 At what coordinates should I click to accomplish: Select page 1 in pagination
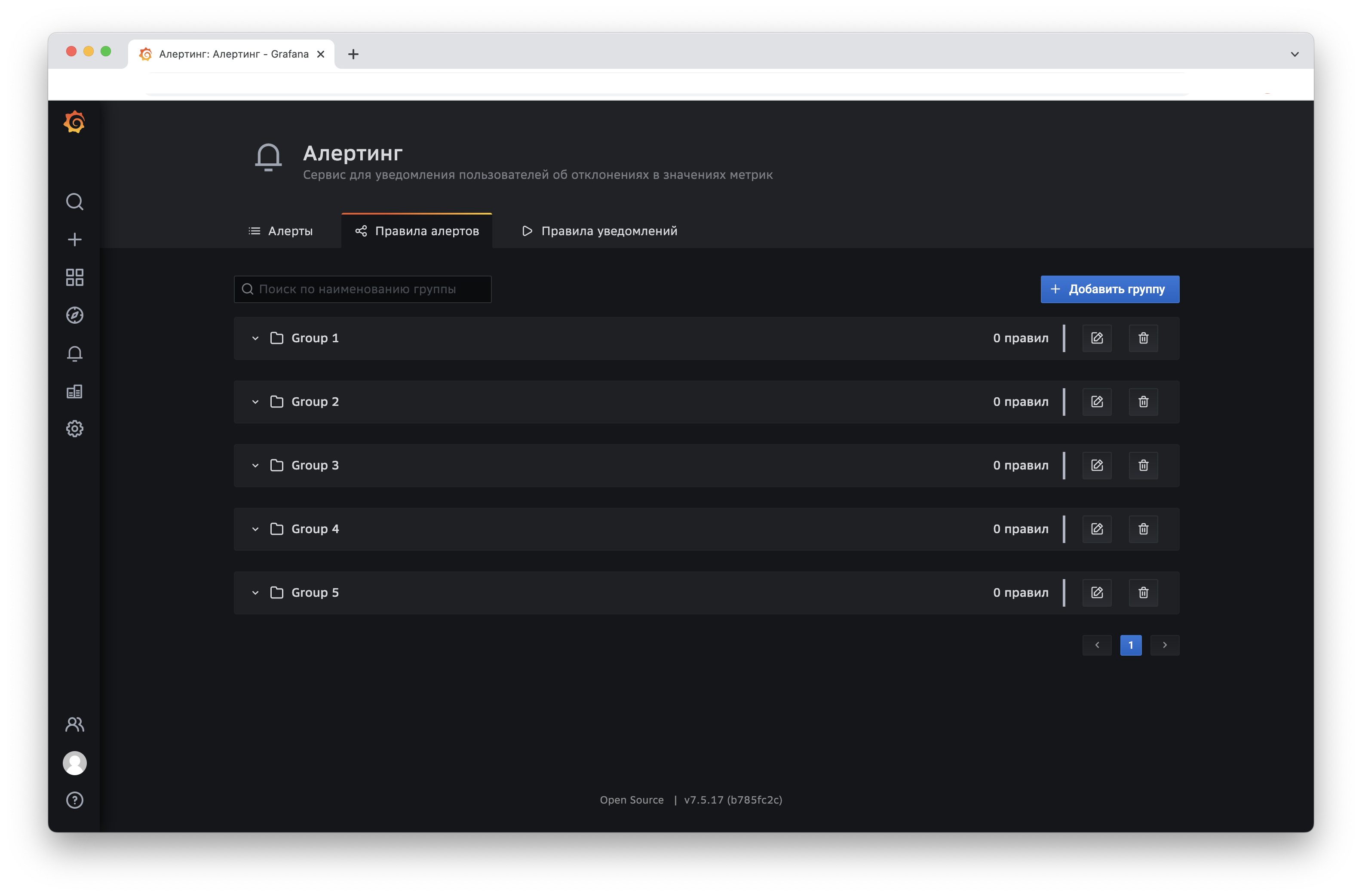click(1131, 645)
